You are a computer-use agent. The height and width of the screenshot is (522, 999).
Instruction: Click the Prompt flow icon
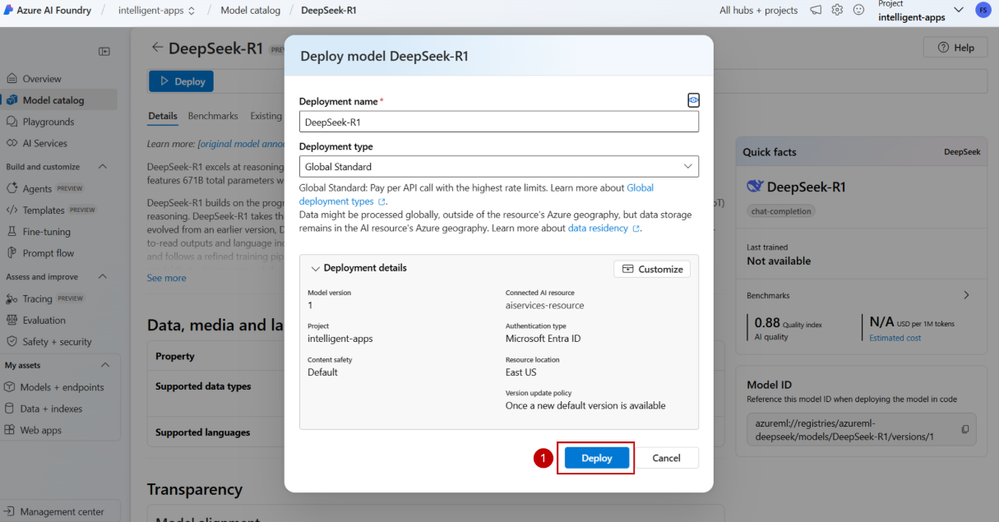click(11, 253)
